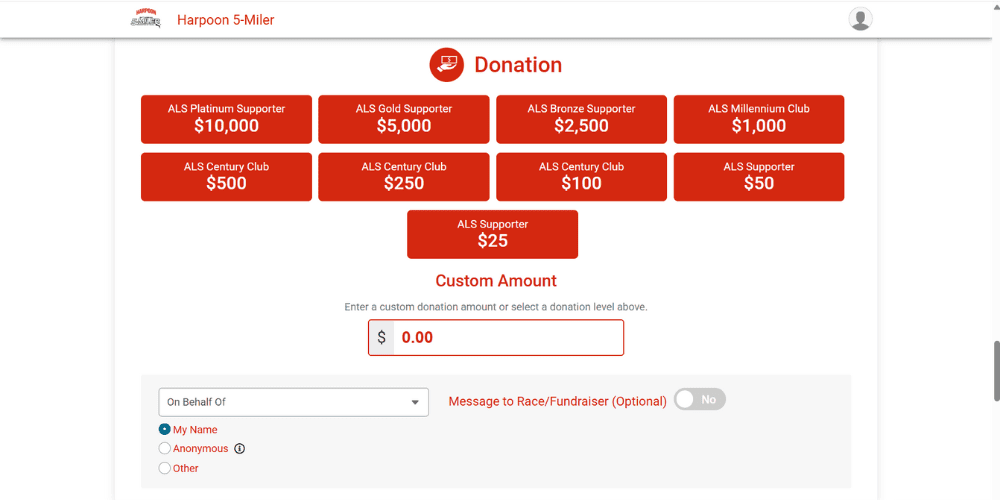
Task: Select ALS Platinum Supporter $10,000 donation
Action: pyautogui.click(x=226, y=119)
